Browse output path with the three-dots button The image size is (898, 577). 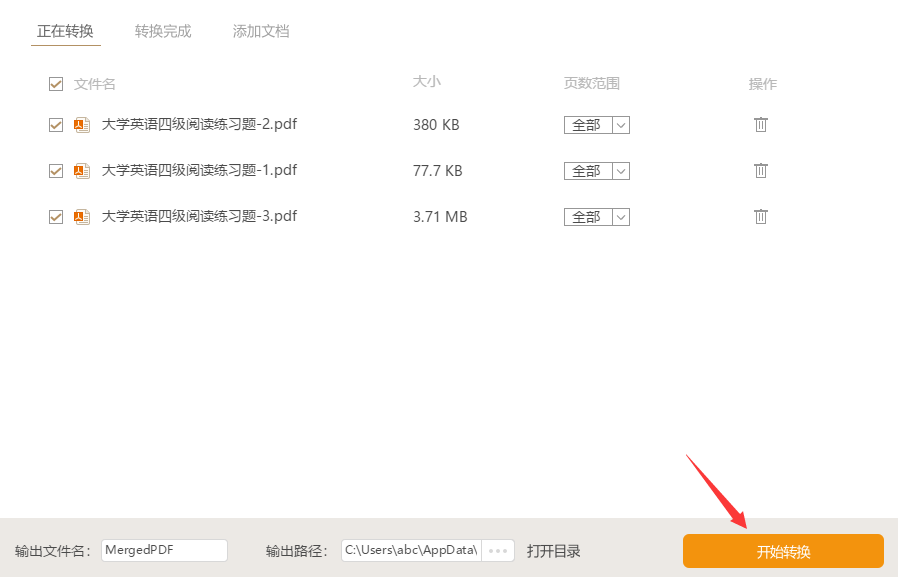point(498,551)
